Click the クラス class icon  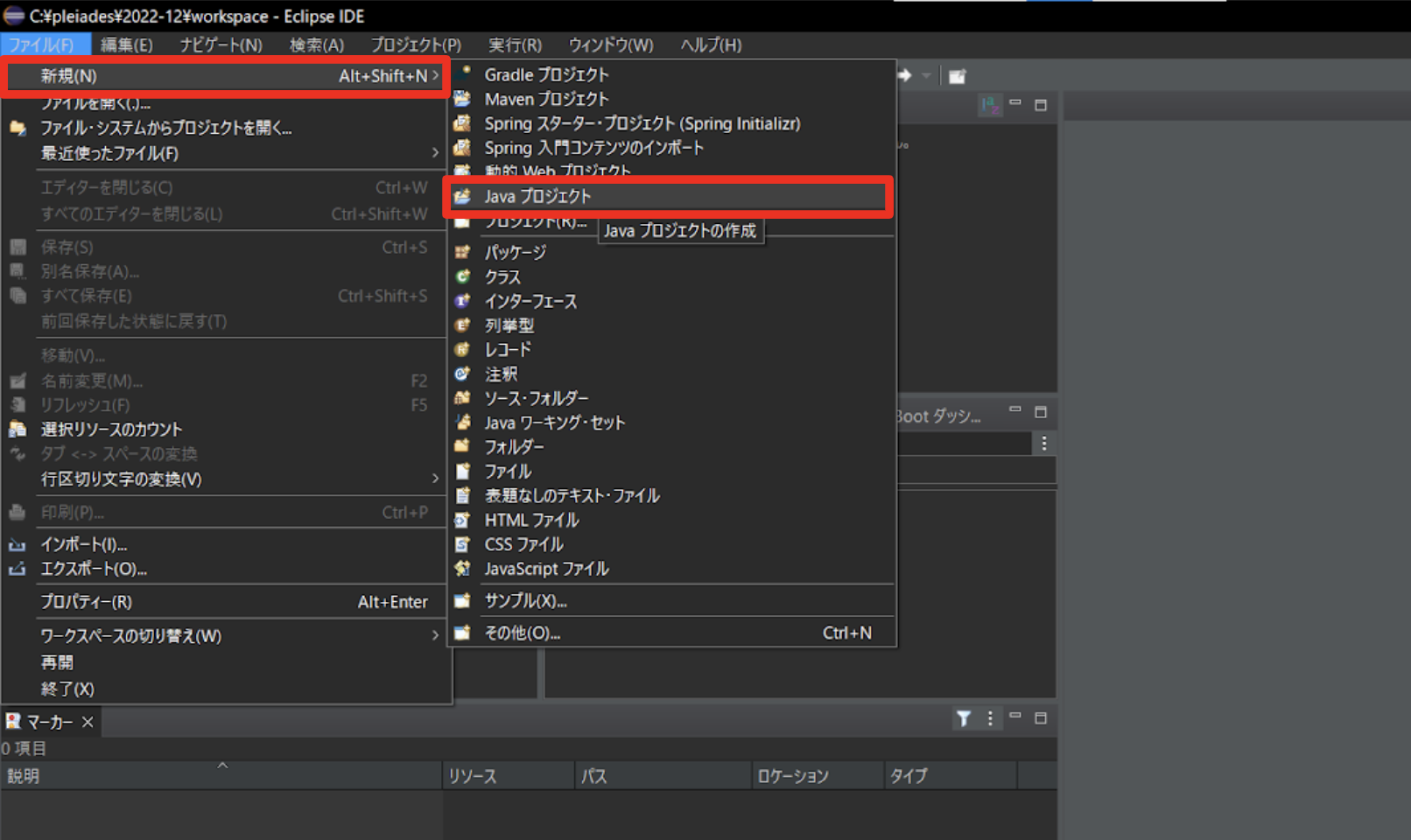point(462,276)
